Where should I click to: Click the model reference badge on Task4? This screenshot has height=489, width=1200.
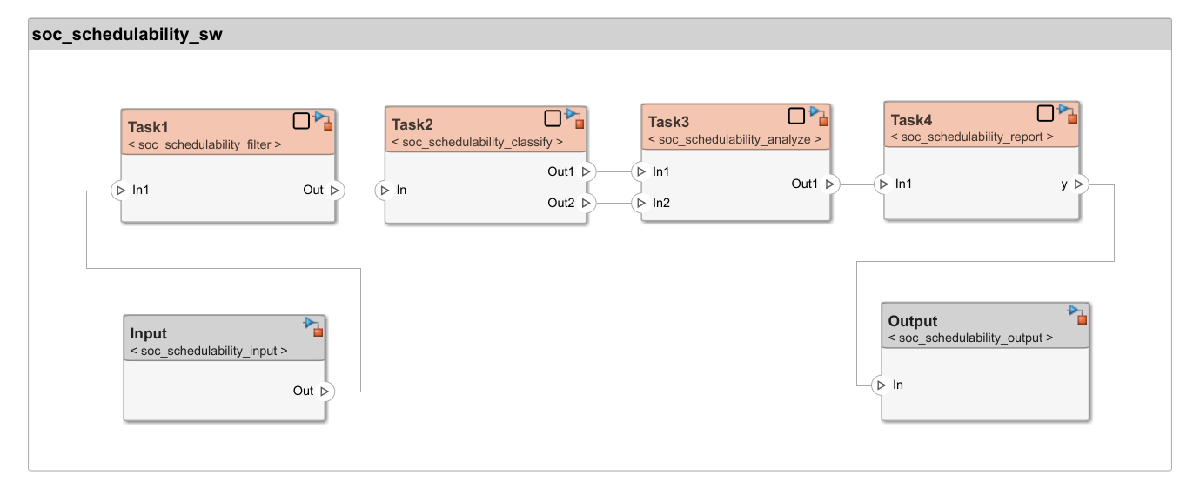point(1067,113)
